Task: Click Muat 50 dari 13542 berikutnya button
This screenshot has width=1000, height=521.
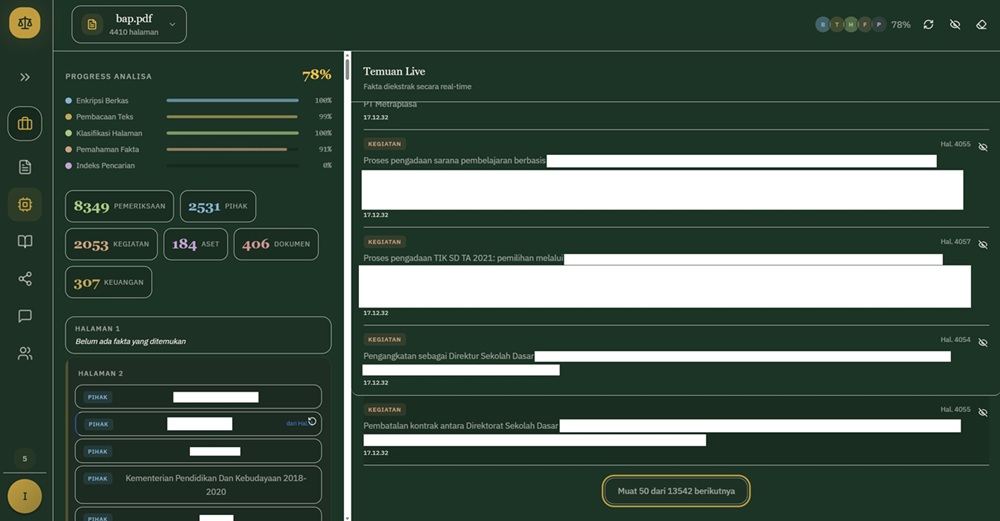Action: [x=676, y=491]
